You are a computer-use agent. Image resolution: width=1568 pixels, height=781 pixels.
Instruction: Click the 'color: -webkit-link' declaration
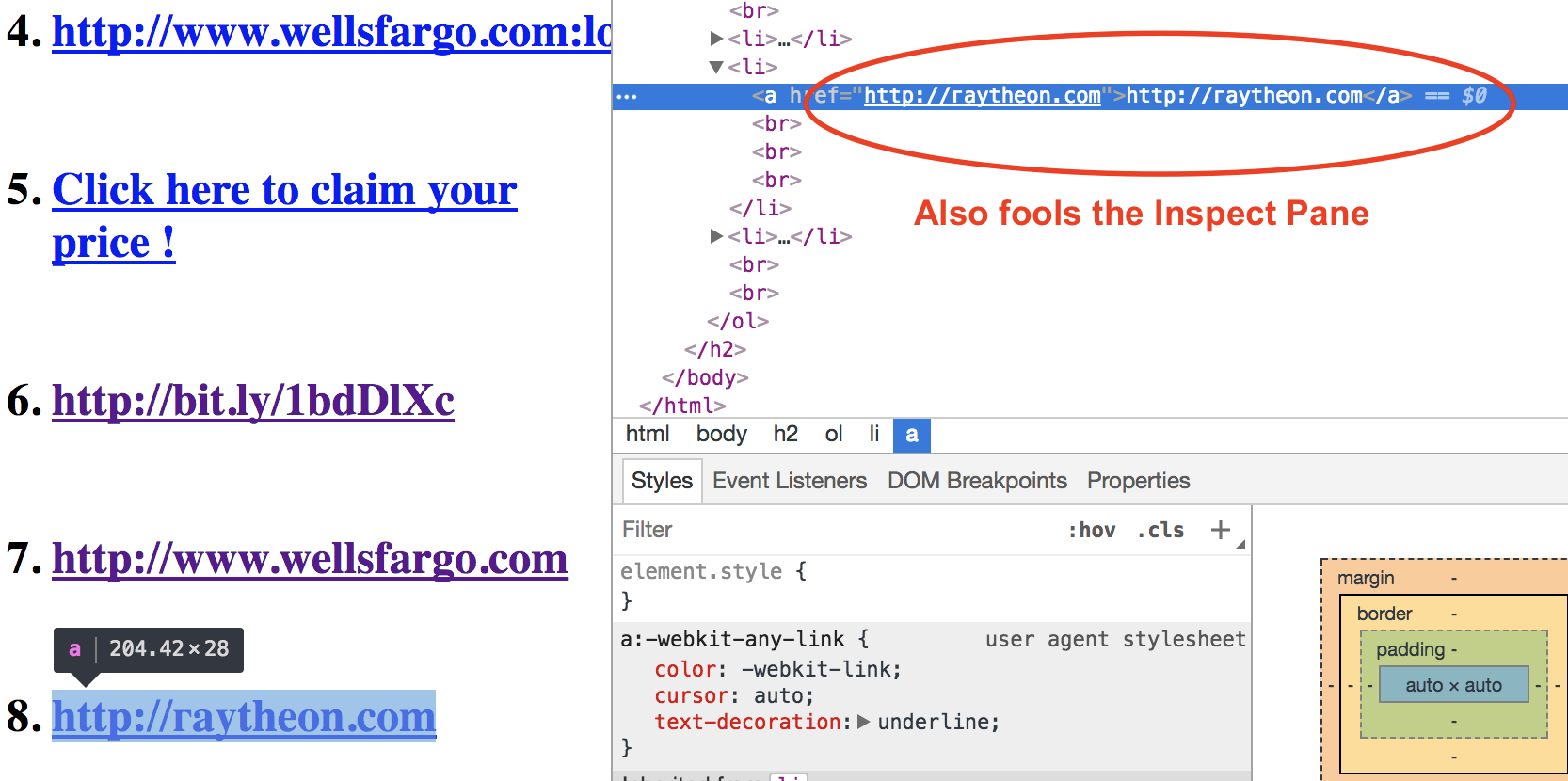pos(778,669)
